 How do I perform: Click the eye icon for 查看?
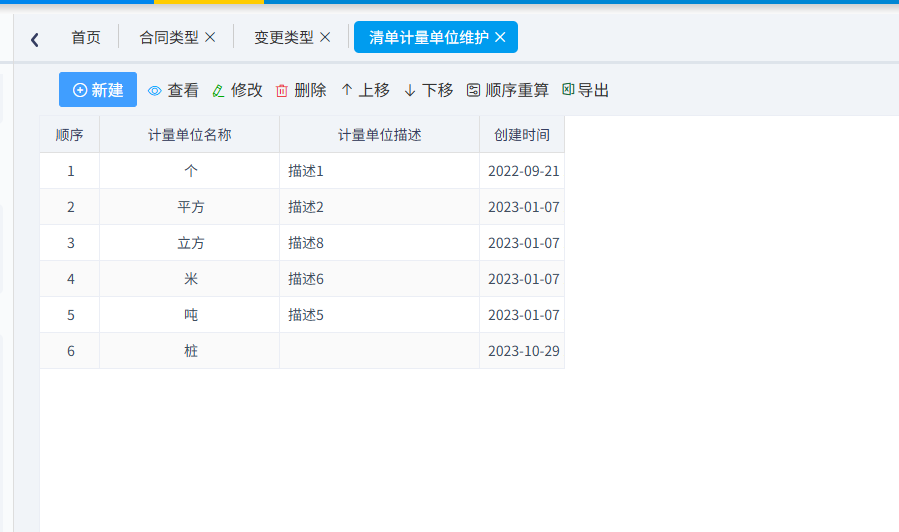pos(154,91)
